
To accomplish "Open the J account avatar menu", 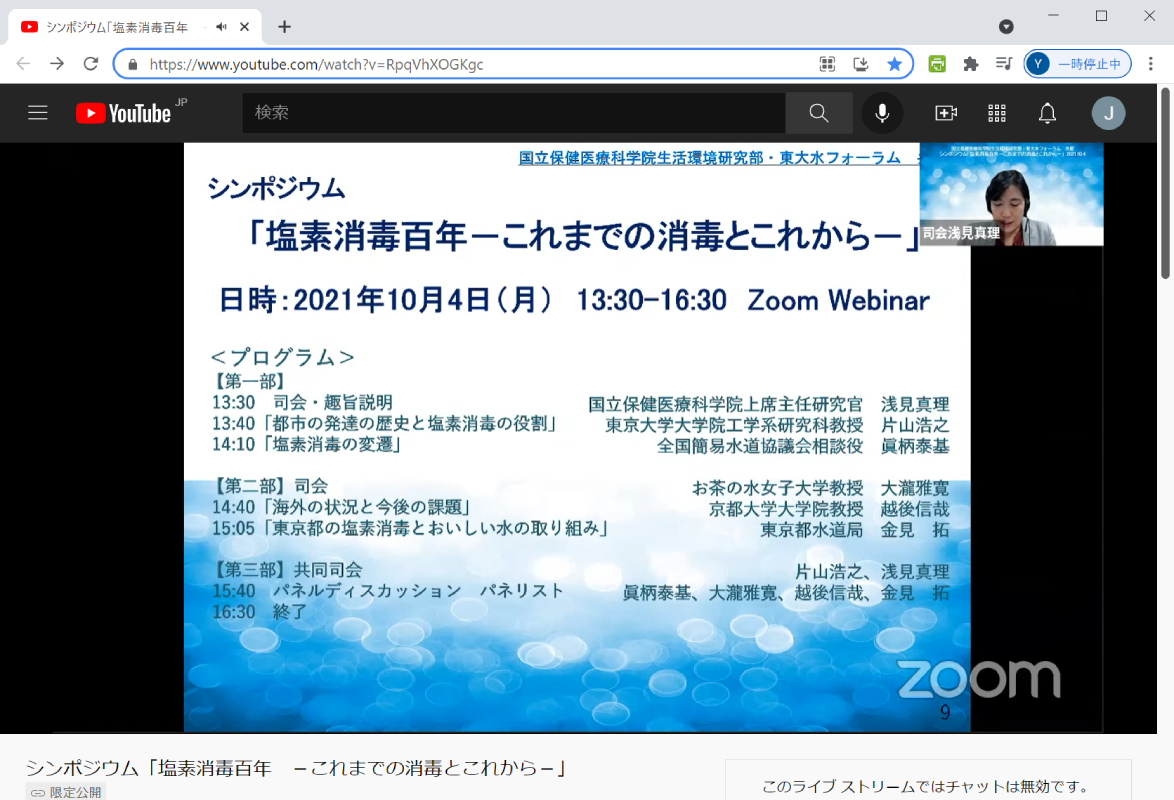I will pos(1108,113).
